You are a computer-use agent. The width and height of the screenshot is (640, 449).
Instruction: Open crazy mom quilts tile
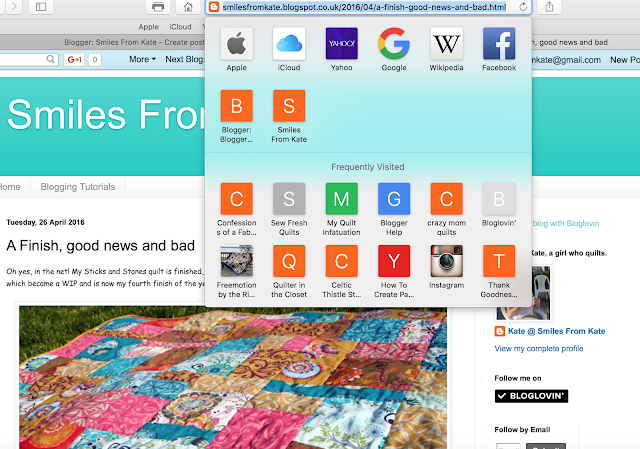point(447,199)
